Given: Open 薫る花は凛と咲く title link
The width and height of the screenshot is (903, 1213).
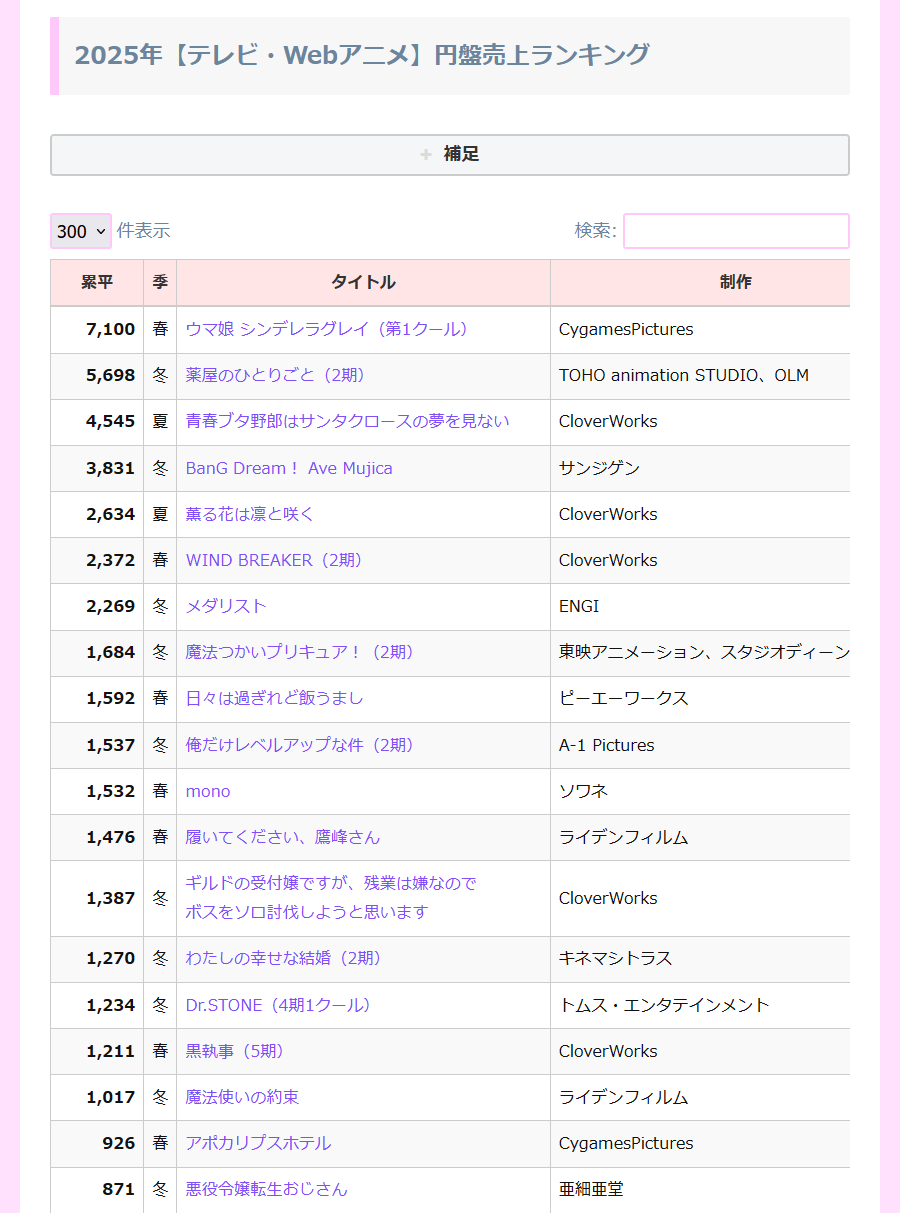Looking at the screenshot, I should pos(250,514).
